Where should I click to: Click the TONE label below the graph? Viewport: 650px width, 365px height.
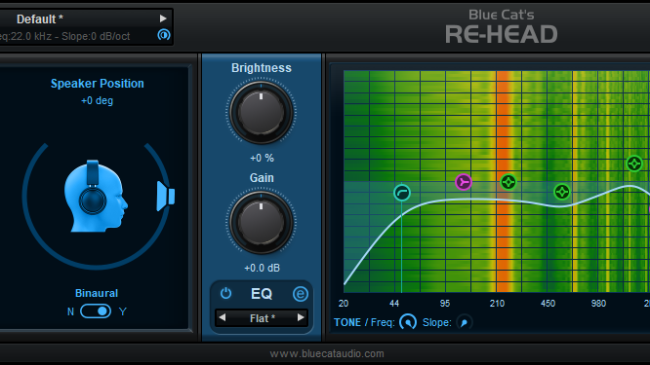pyautogui.click(x=347, y=322)
